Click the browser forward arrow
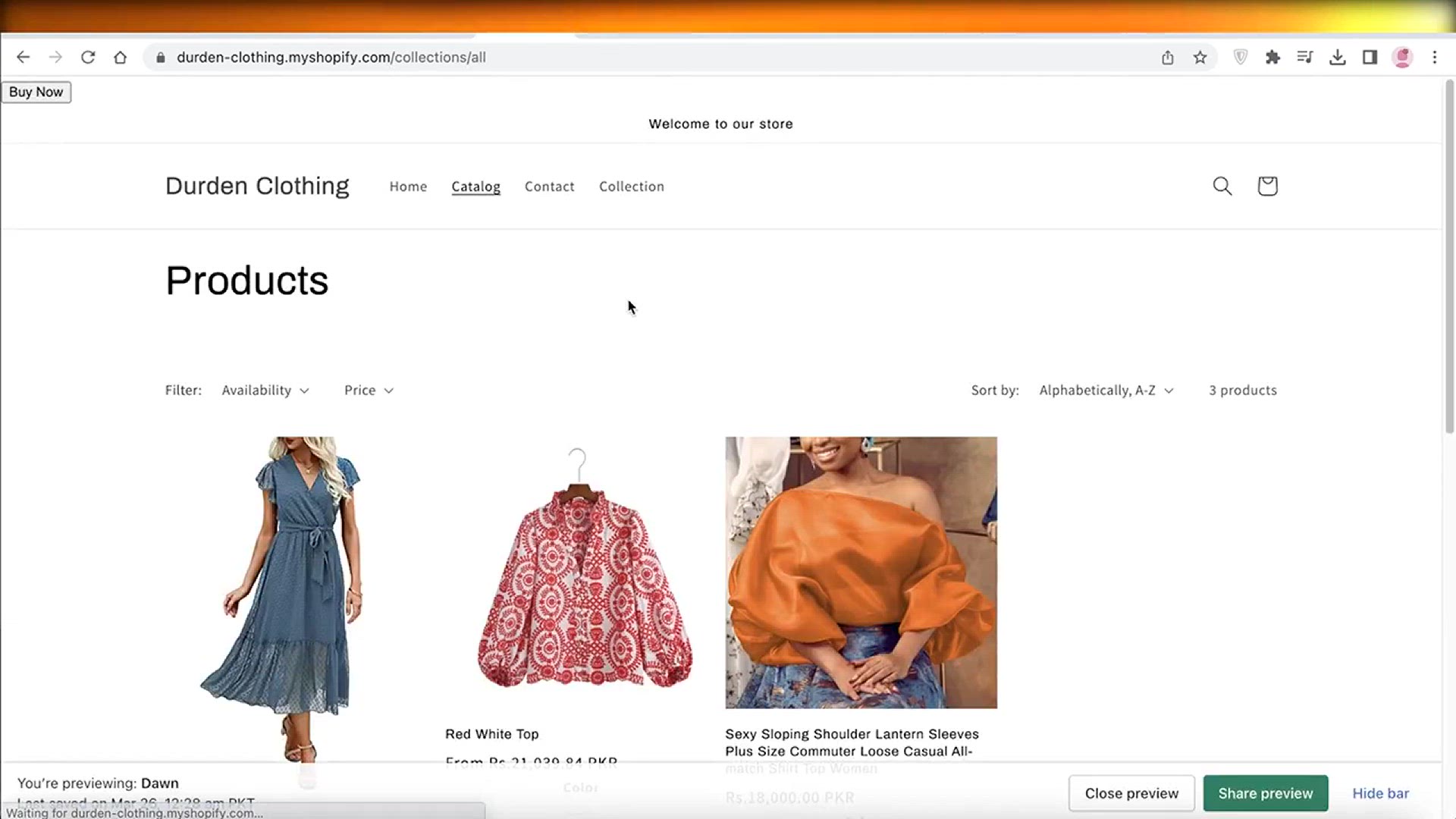The image size is (1456, 819). click(x=55, y=57)
